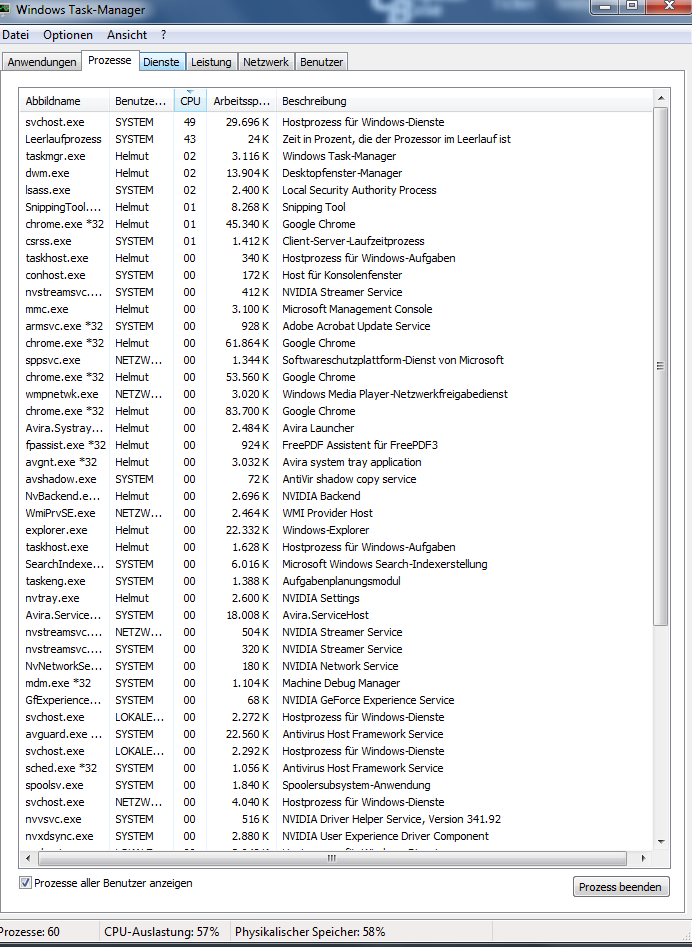Select the nvxdsync.exe process
The image size is (692, 947).
[336, 836]
